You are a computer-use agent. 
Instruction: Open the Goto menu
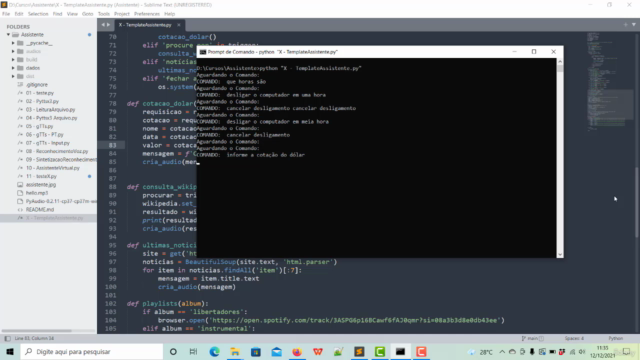coord(88,14)
